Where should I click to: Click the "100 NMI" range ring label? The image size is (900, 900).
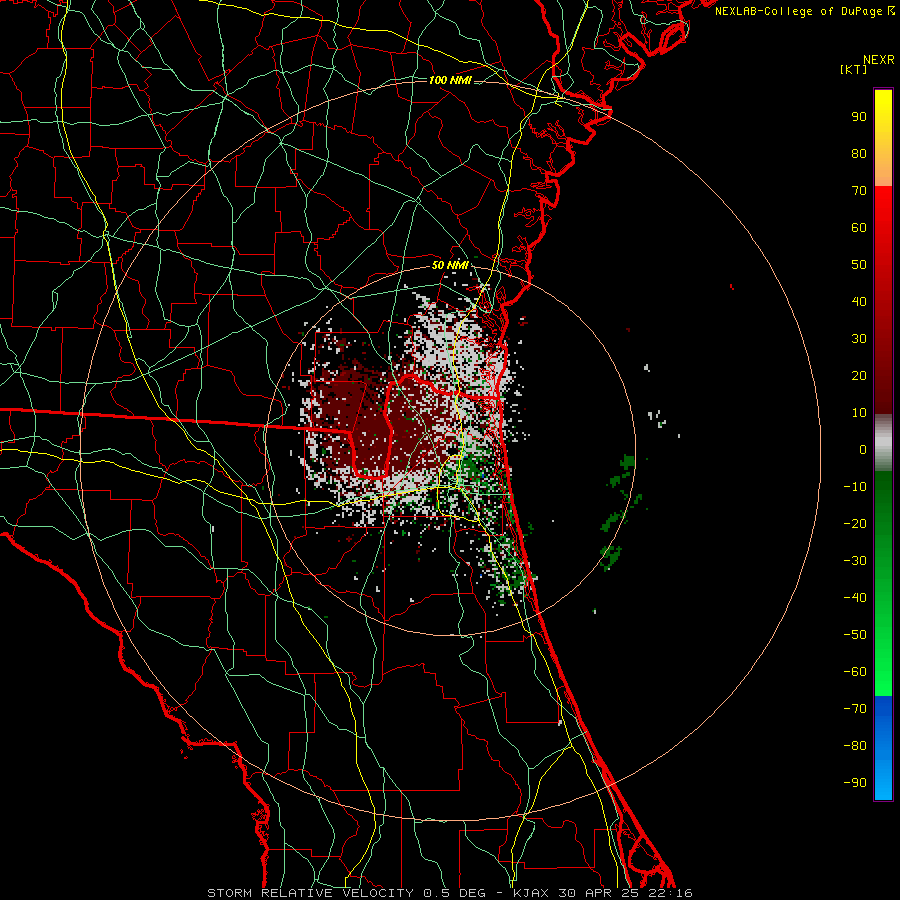coord(450,80)
